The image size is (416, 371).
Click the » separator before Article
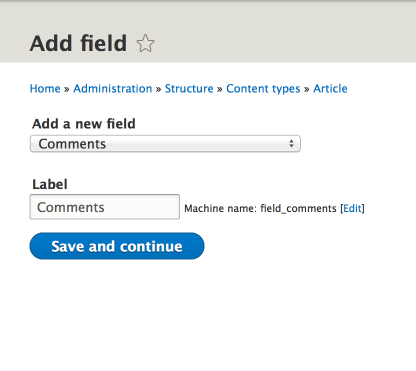click(x=307, y=89)
